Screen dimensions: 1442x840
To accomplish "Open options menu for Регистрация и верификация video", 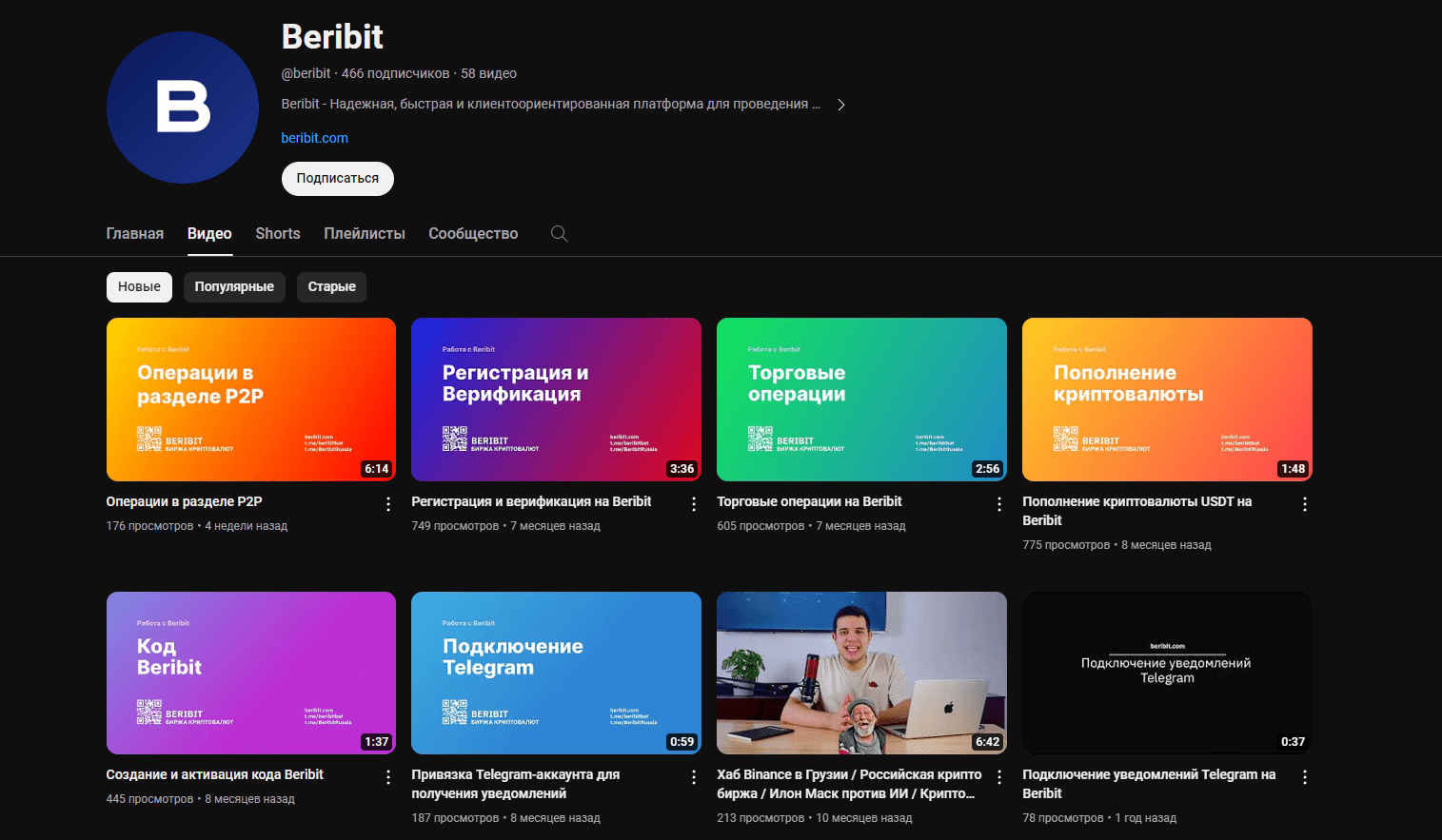I will [x=694, y=504].
